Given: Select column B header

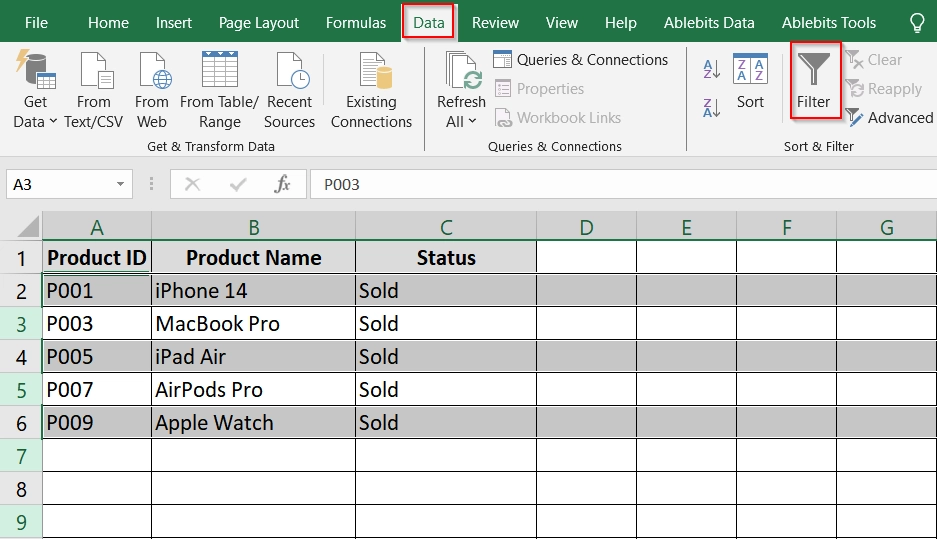Looking at the screenshot, I should [x=253, y=227].
